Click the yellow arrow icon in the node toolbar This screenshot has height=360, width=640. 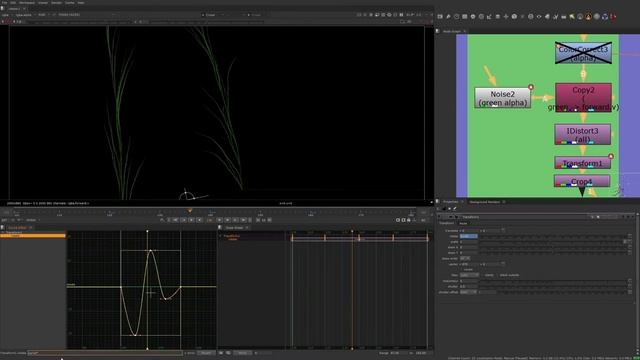click(x=572, y=17)
